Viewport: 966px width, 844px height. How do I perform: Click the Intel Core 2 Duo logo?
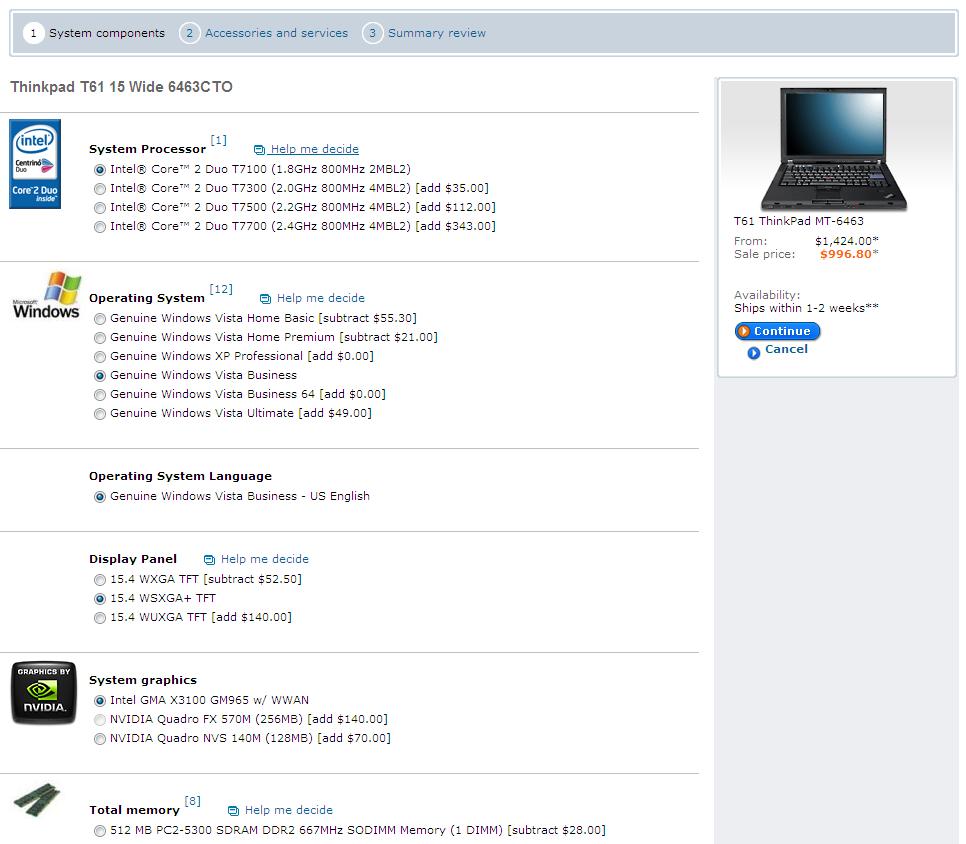[35, 164]
